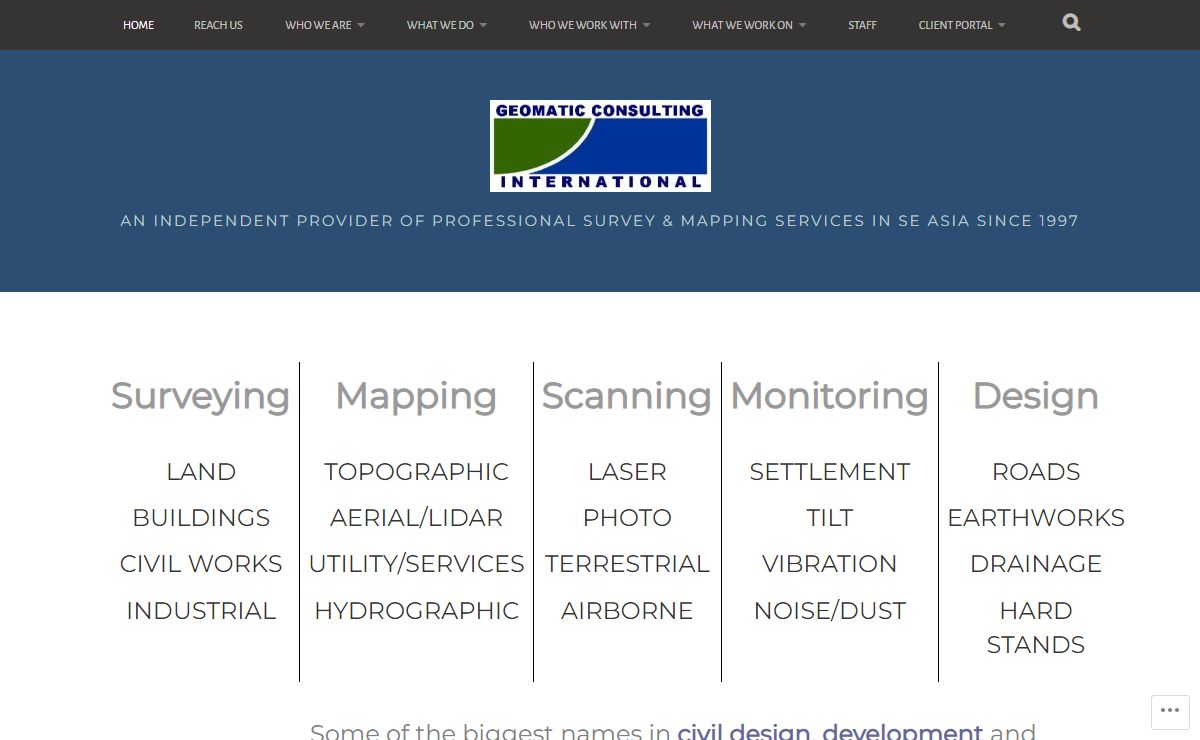Click LAND under Surveying
This screenshot has width=1200, height=740.
201,472
